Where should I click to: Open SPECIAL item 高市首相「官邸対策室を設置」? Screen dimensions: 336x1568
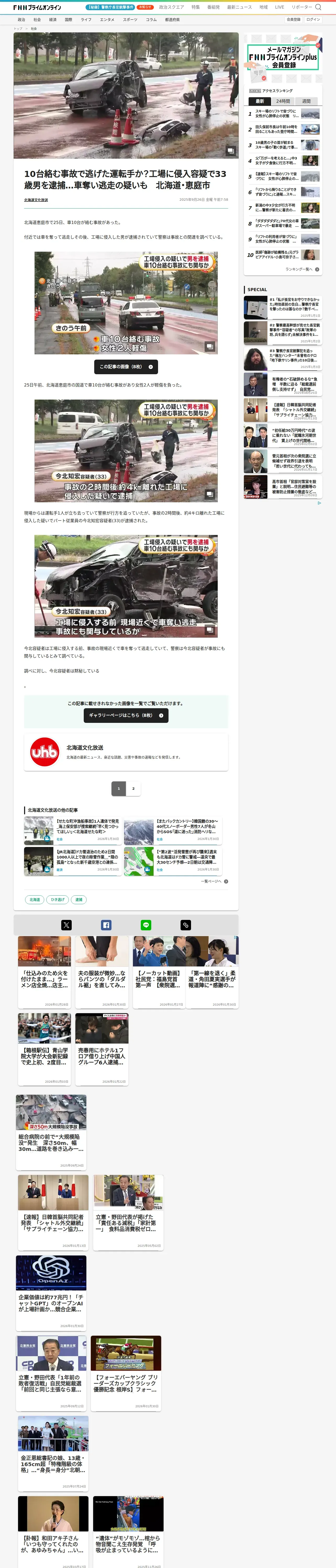tap(283, 486)
